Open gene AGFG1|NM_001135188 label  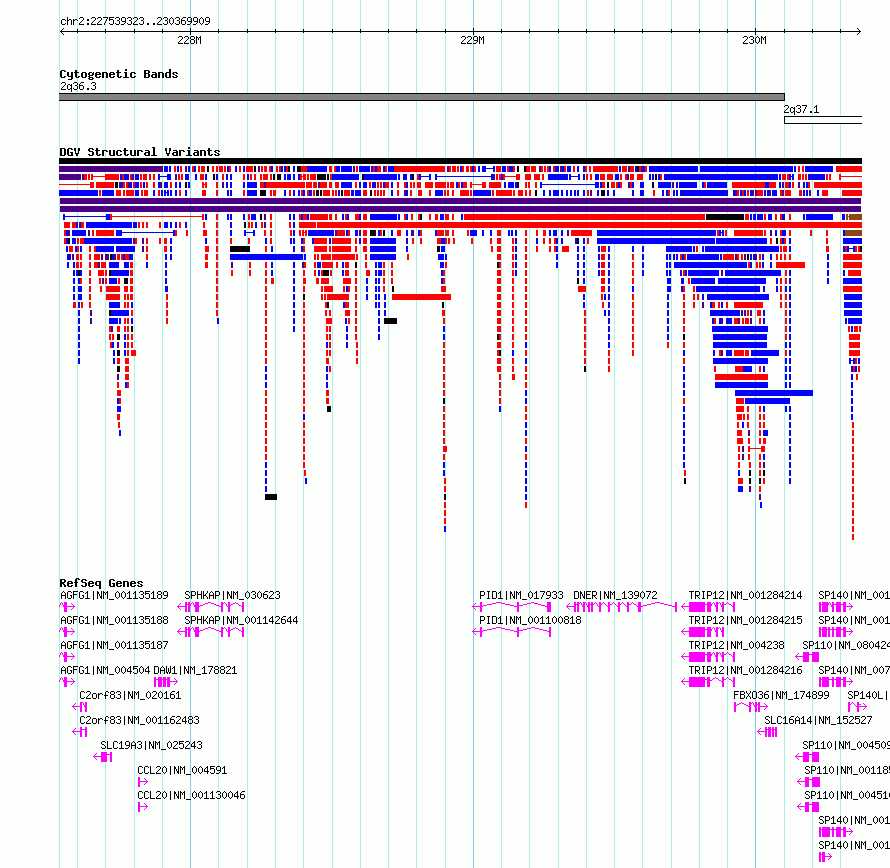(114, 620)
